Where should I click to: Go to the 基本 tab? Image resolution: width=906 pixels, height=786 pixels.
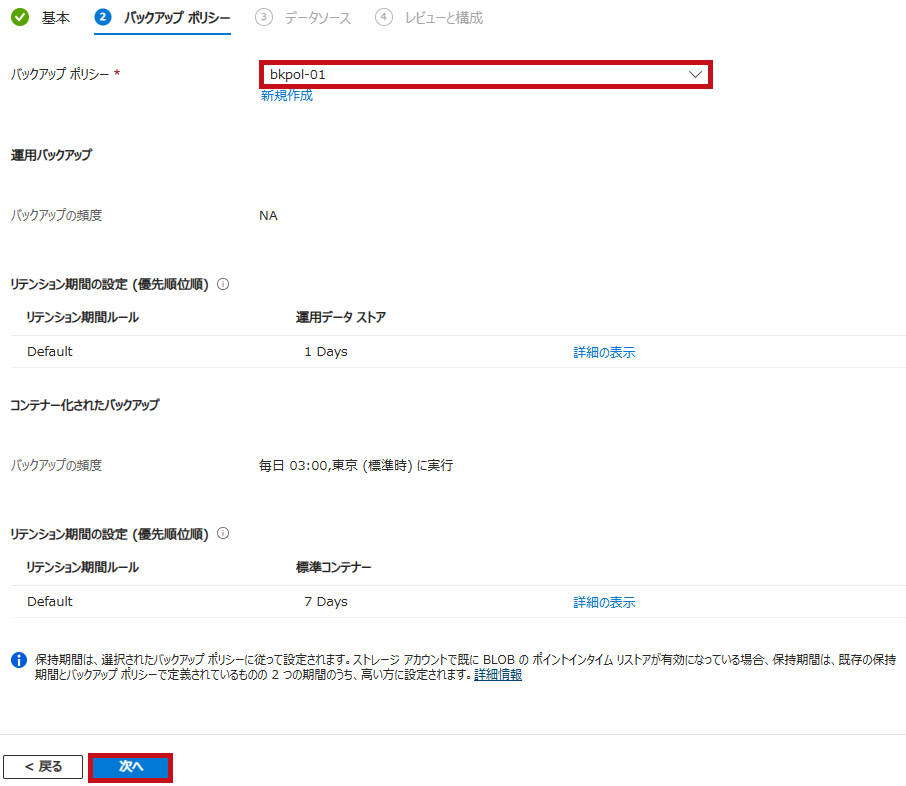pyautogui.click(x=55, y=18)
